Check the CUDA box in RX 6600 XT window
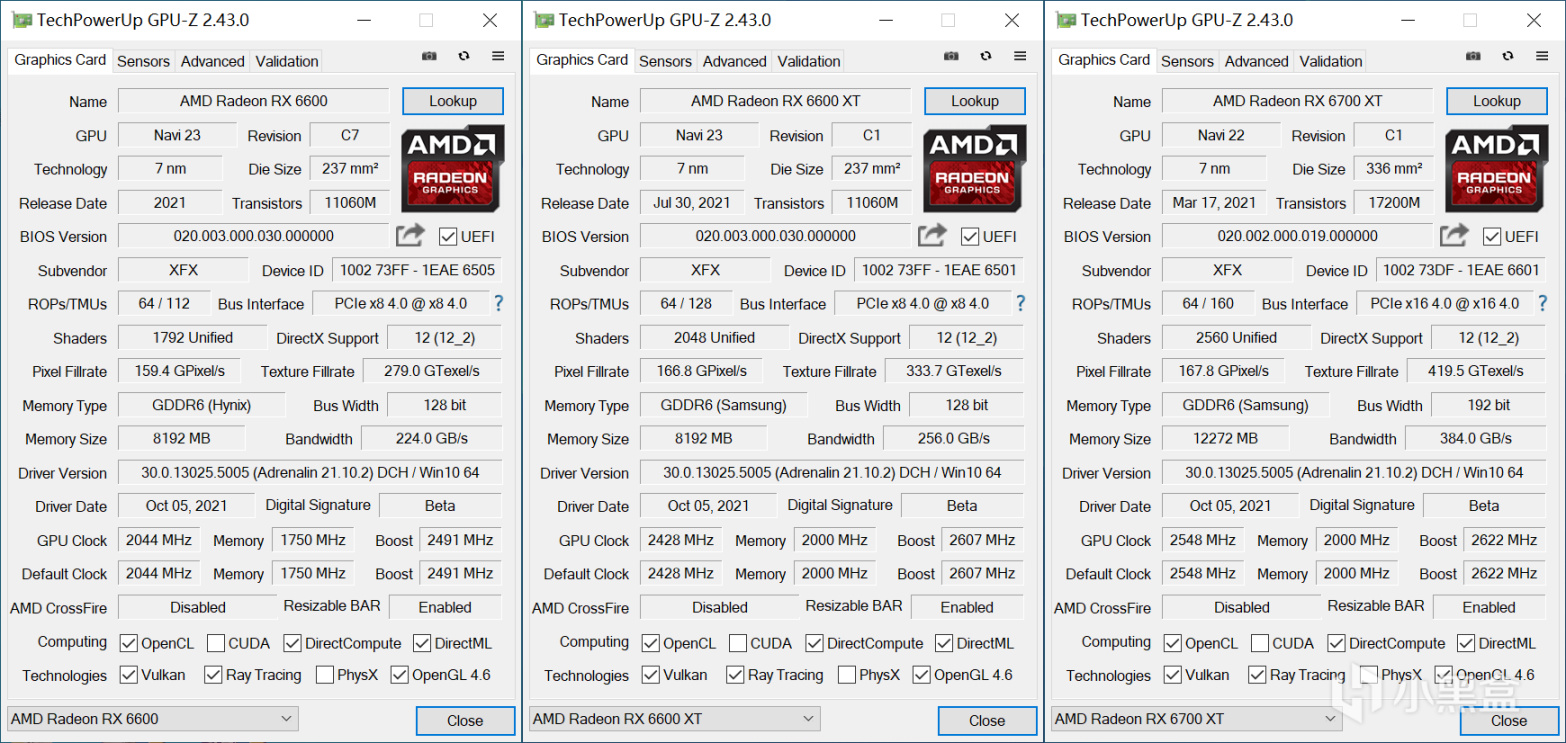Viewport: 1566px width, 743px height. [x=738, y=643]
